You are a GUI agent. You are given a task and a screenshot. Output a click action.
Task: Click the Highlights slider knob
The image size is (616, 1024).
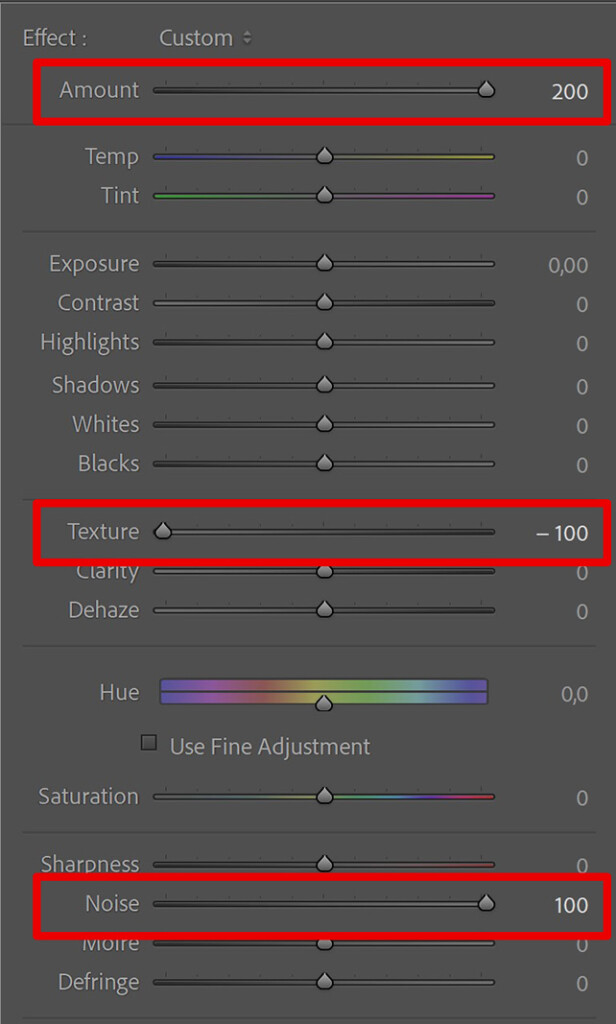pyautogui.click(x=325, y=342)
